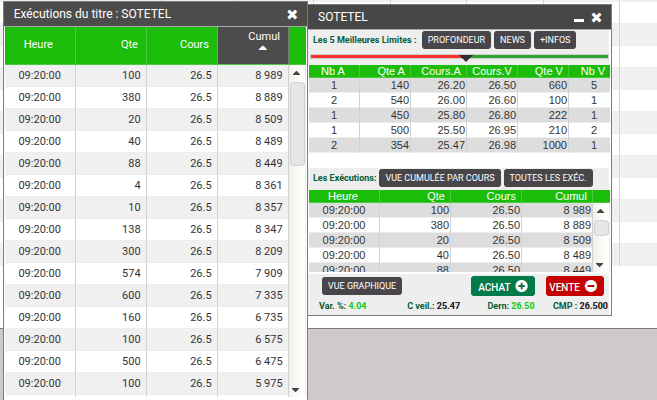This screenshot has height=400, width=657.
Task: Click the Cours.V column header
Action: click(492, 72)
